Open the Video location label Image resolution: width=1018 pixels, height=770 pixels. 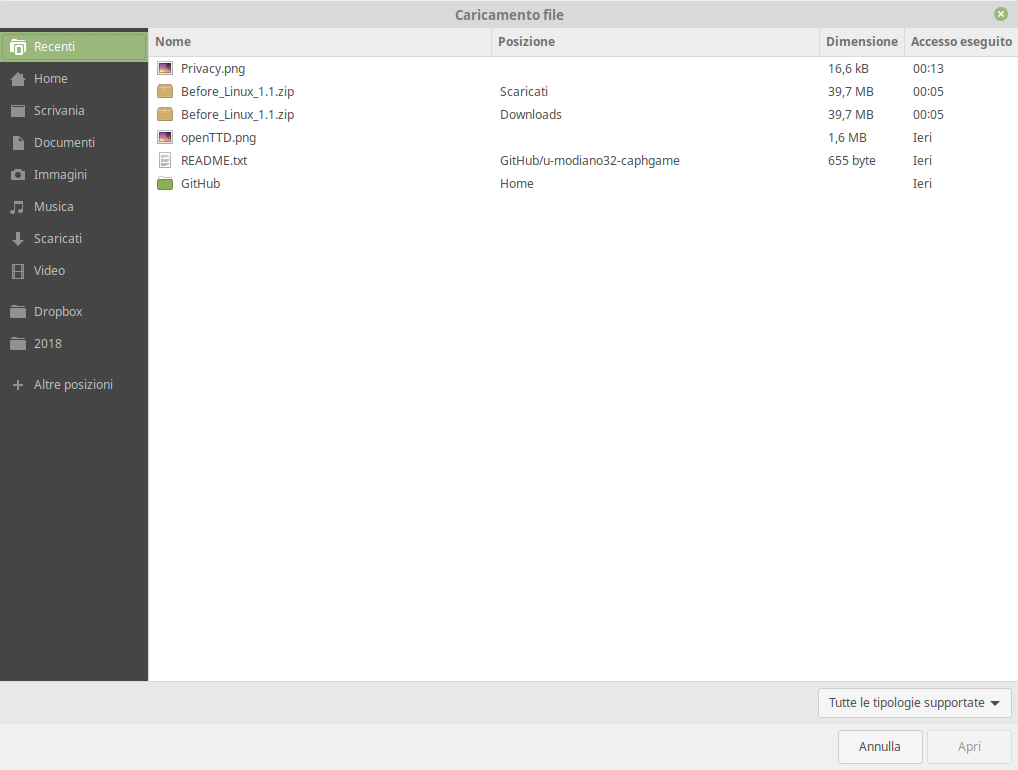pos(49,270)
